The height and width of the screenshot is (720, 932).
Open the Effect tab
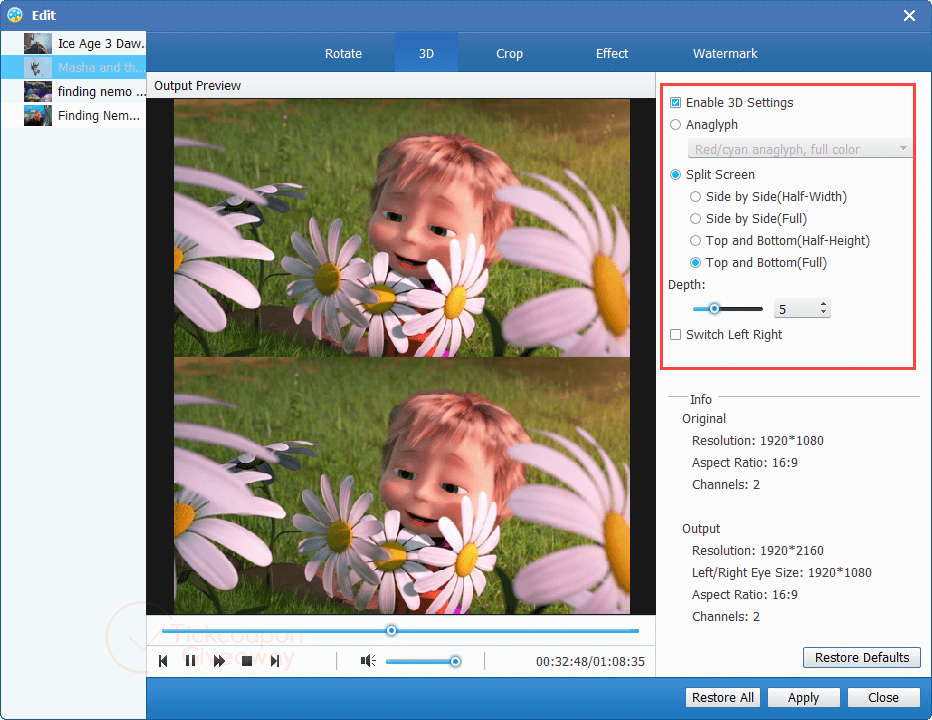pyautogui.click(x=612, y=54)
